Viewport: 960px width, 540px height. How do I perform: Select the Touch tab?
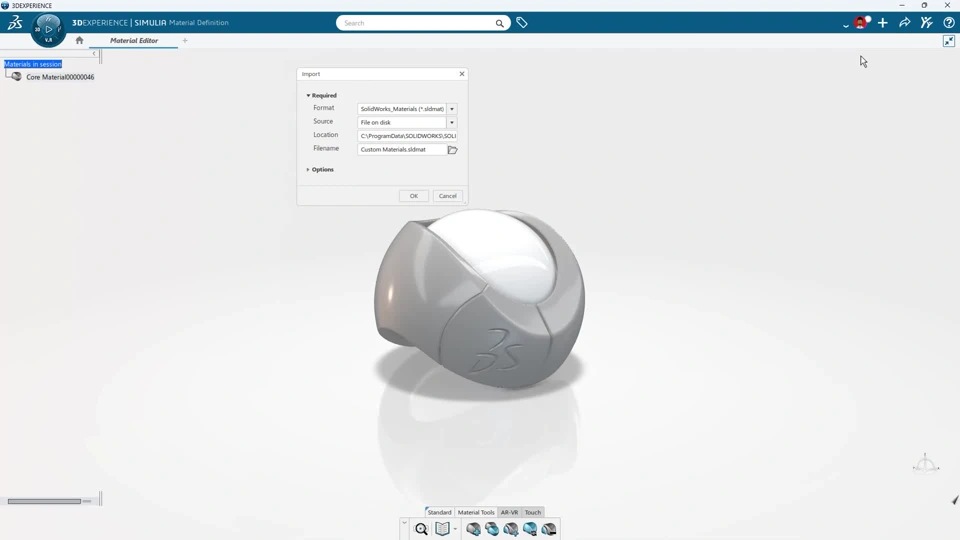point(533,512)
